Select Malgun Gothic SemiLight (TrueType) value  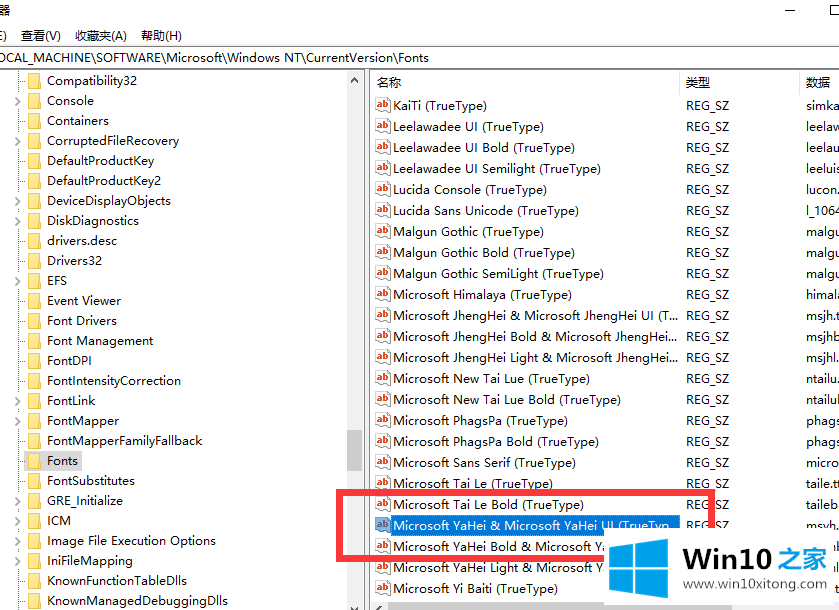498,273
